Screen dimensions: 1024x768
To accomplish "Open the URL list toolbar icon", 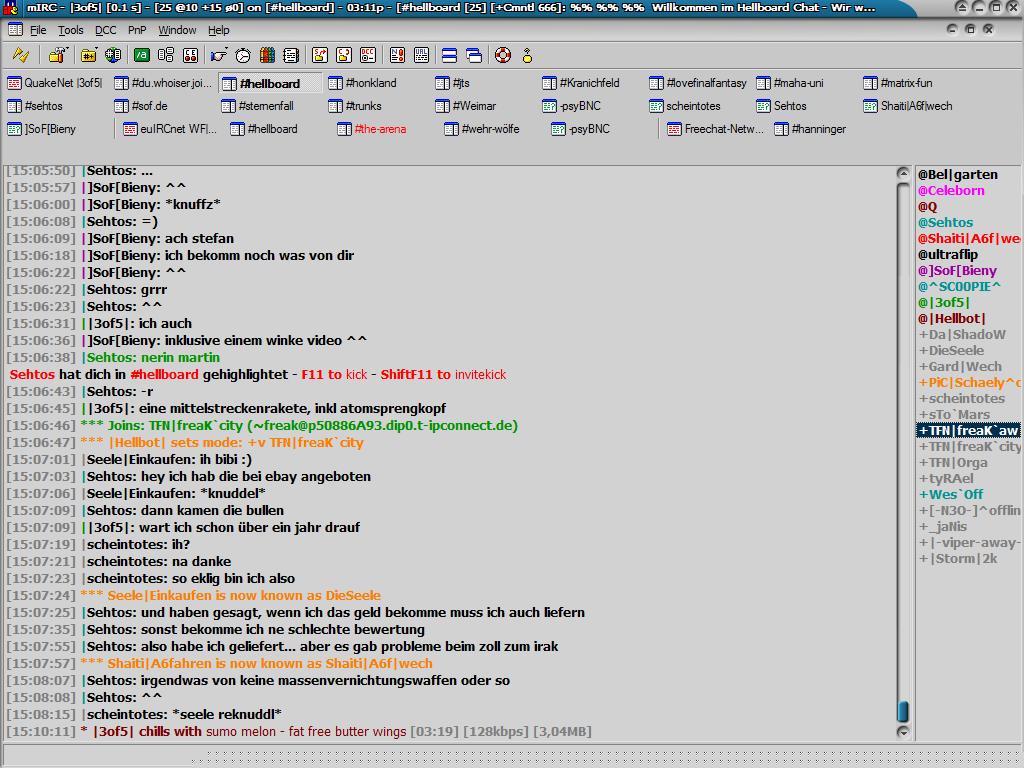I will point(421,55).
